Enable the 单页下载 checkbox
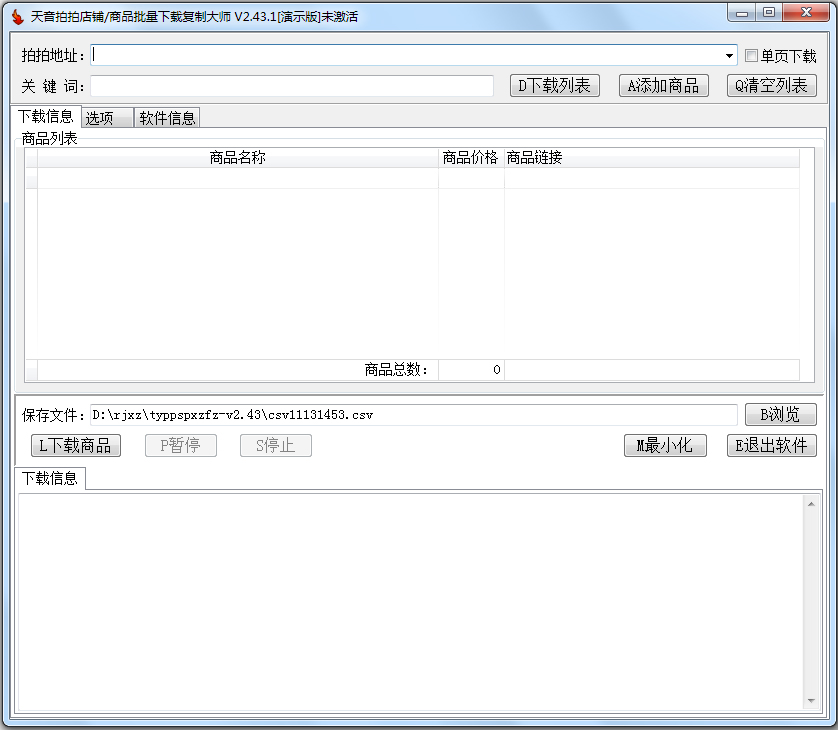The height and width of the screenshot is (730, 838). [x=752, y=56]
